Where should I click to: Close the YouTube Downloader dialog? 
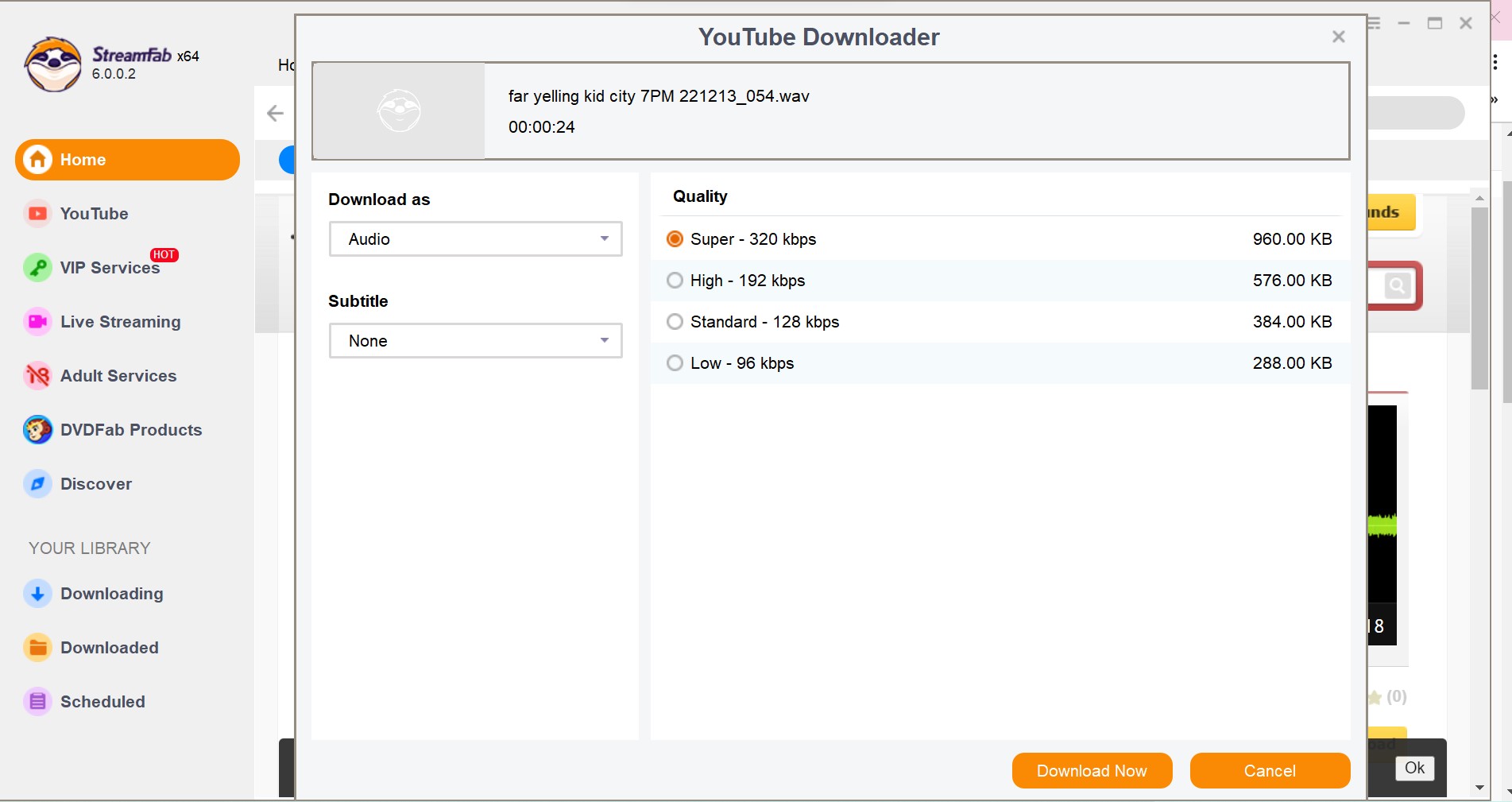pos(1339,37)
